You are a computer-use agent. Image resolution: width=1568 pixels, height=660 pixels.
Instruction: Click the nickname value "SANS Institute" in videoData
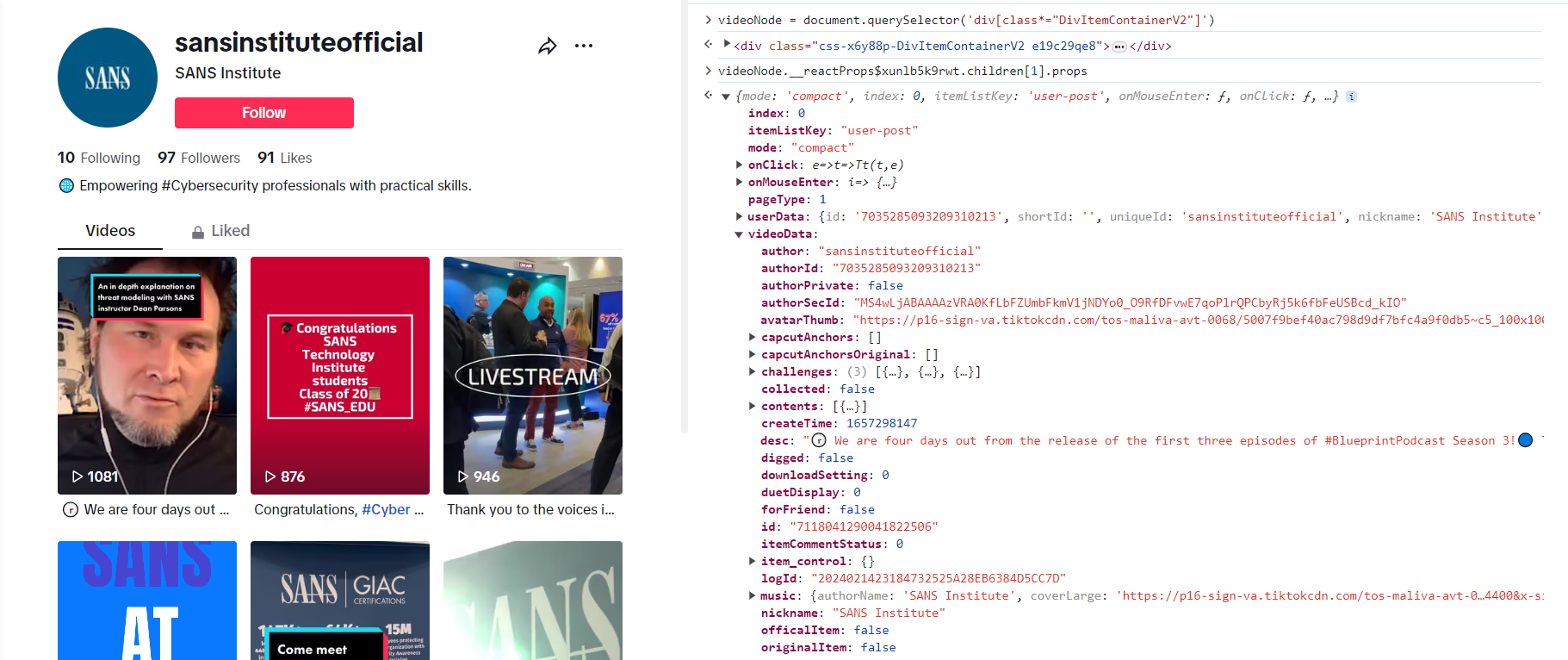[889, 613]
